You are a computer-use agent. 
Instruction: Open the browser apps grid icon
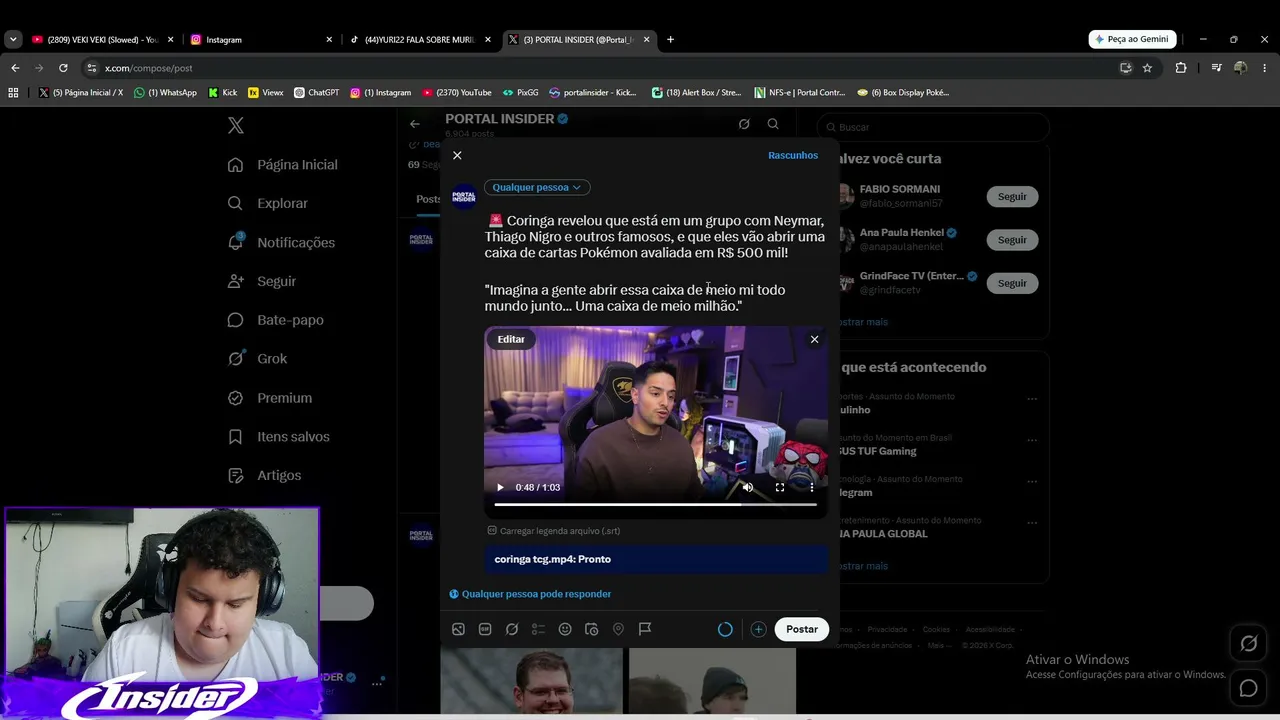click(x=13, y=92)
